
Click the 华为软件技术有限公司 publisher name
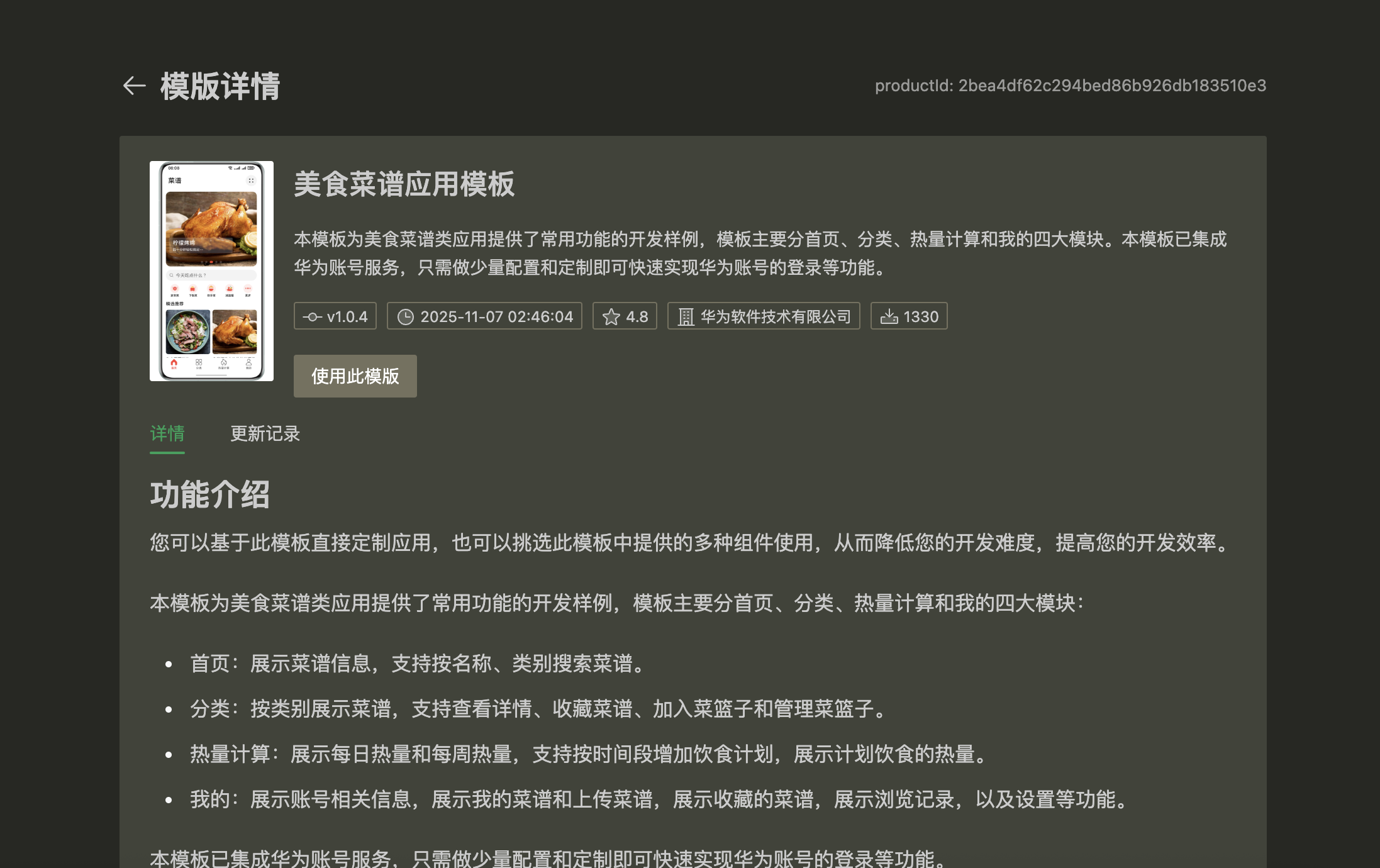(775, 317)
